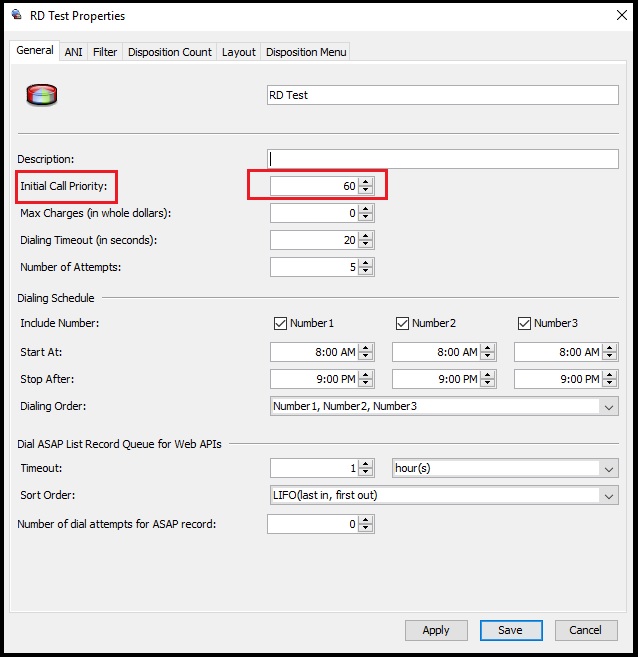
Task: Click Number2 Start At time field
Action: (436, 352)
